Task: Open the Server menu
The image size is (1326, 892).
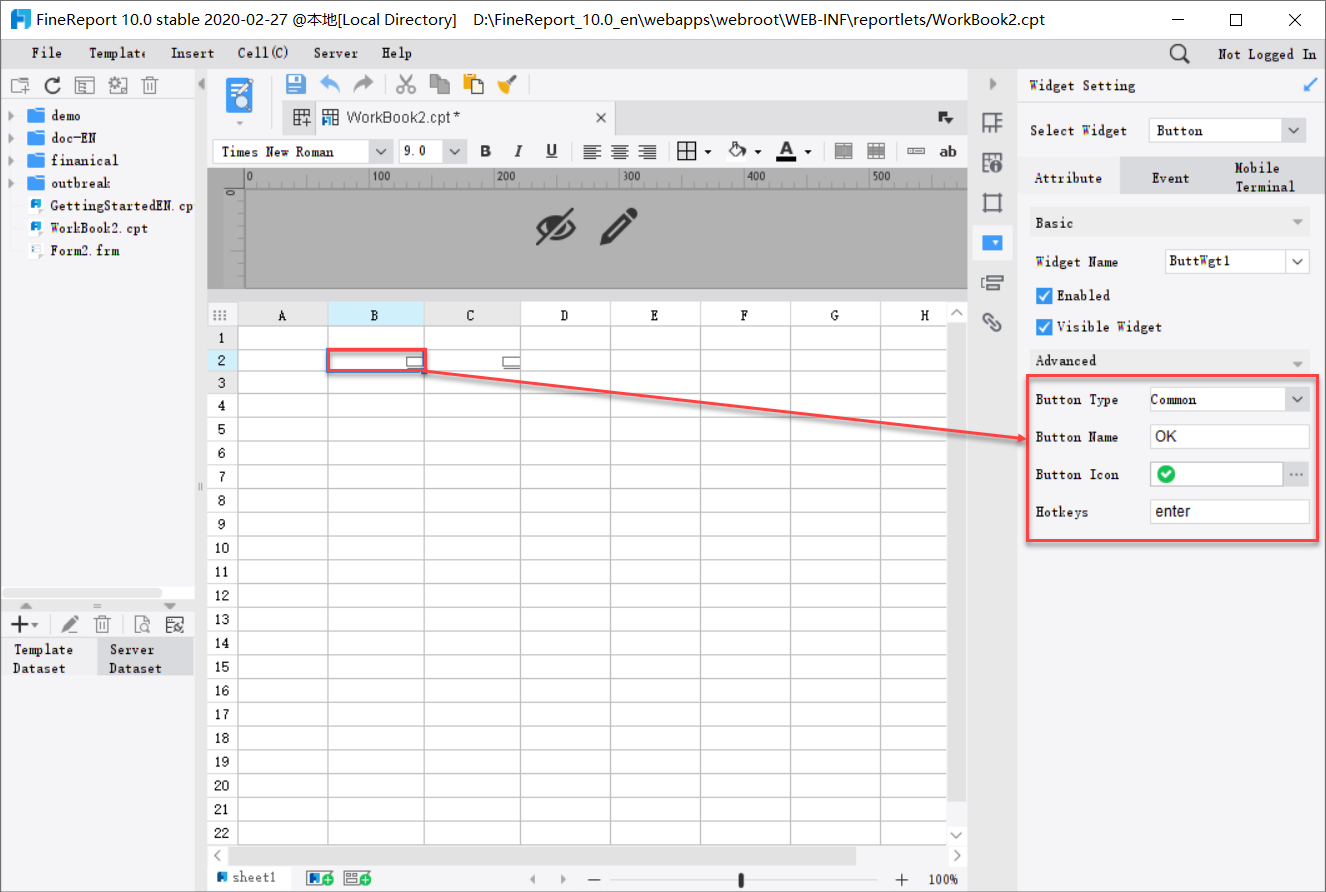Action: click(x=335, y=54)
